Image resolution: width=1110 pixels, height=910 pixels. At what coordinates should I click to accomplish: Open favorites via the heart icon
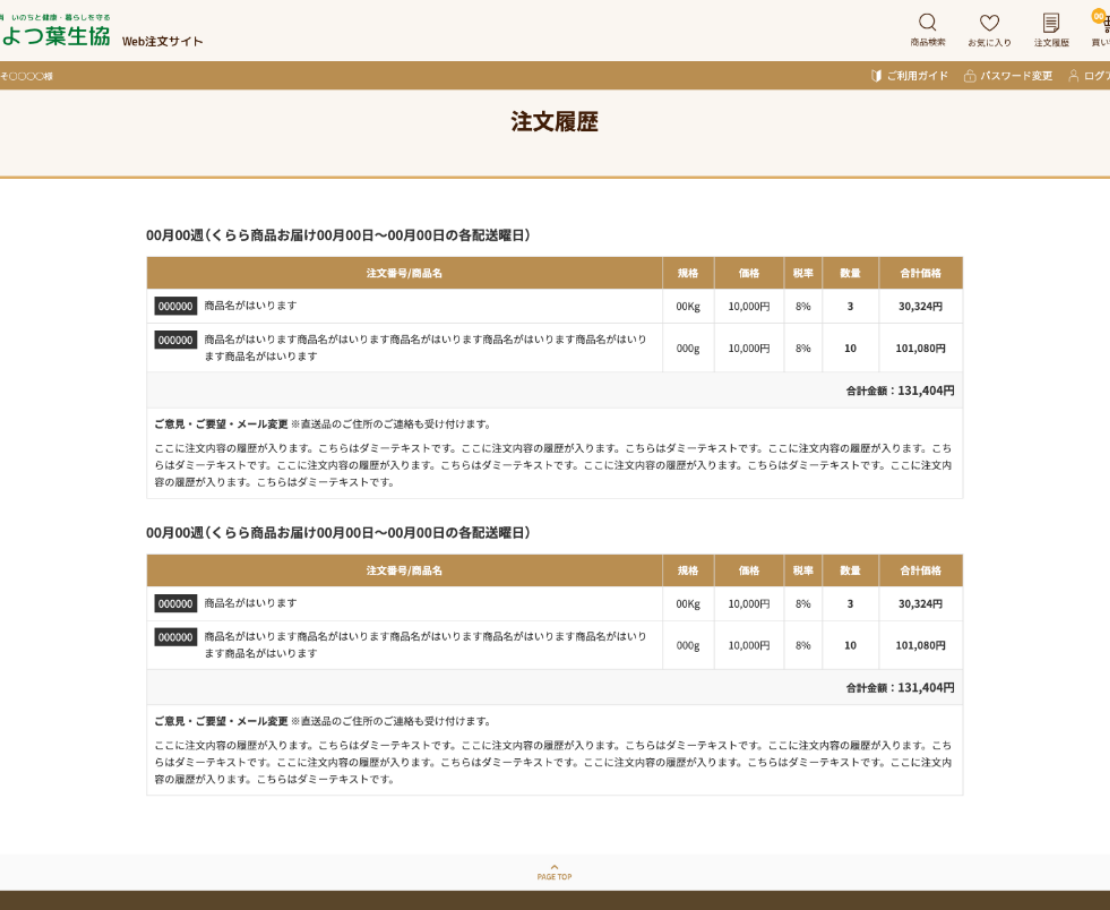989,23
